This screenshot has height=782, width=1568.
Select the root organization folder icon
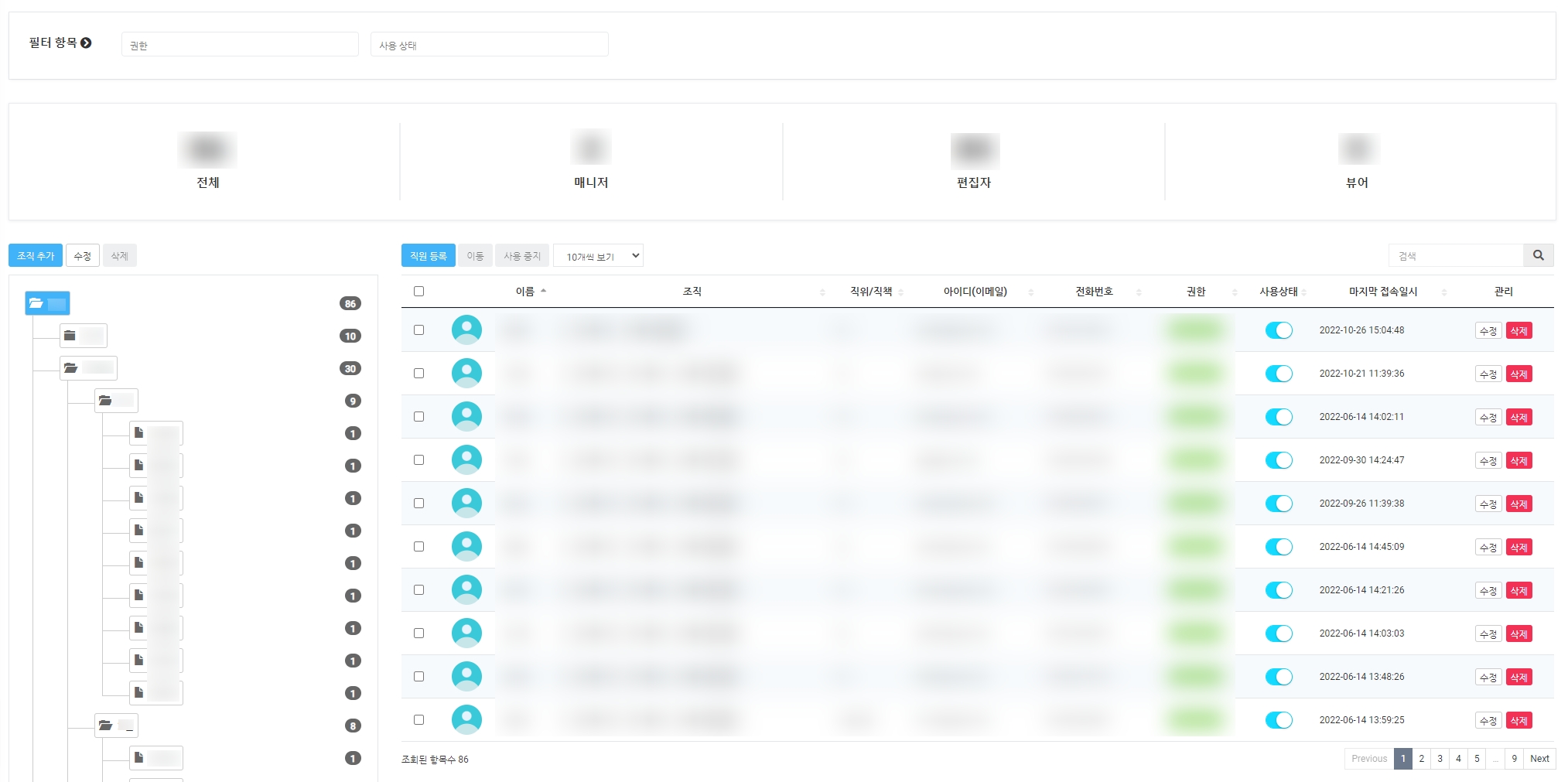click(36, 303)
